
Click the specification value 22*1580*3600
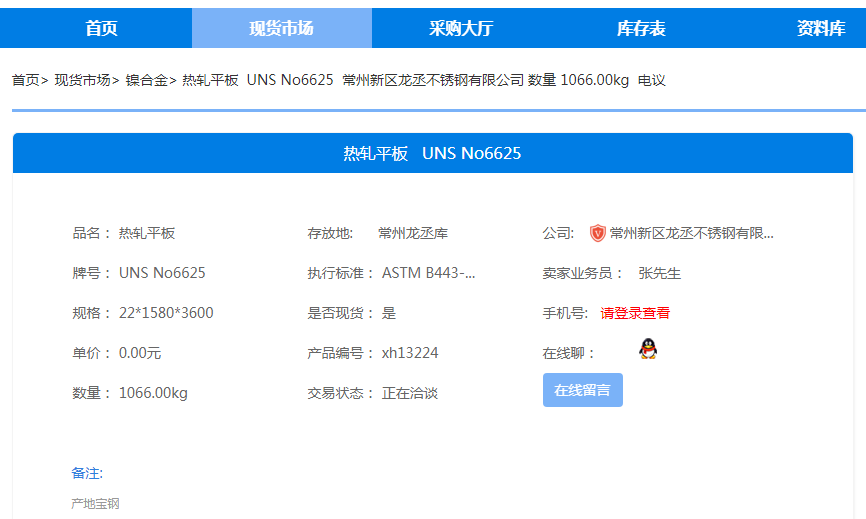click(166, 313)
